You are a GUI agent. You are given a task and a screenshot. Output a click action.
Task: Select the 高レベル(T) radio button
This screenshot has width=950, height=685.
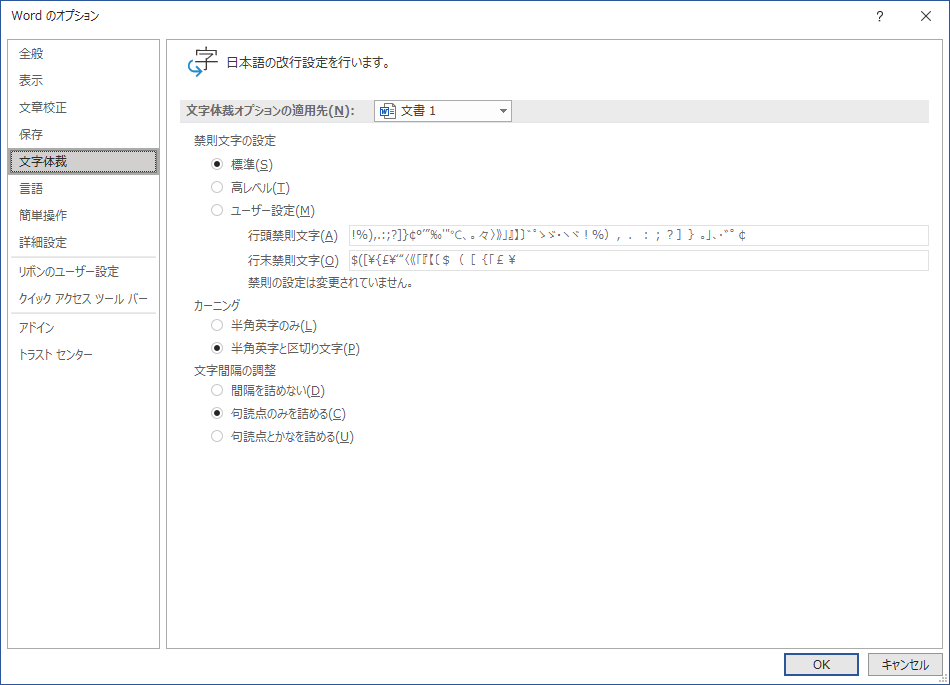(217, 187)
